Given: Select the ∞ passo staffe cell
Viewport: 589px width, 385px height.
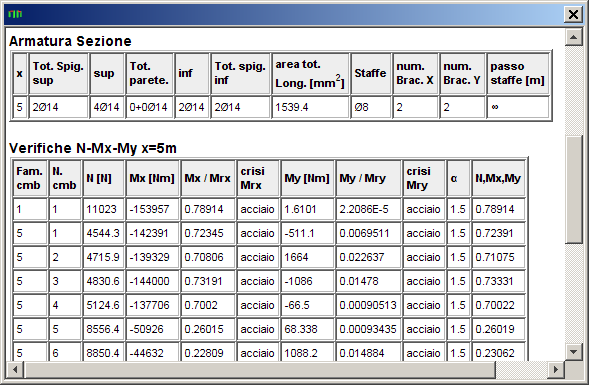Looking at the screenshot, I should (518, 107).
